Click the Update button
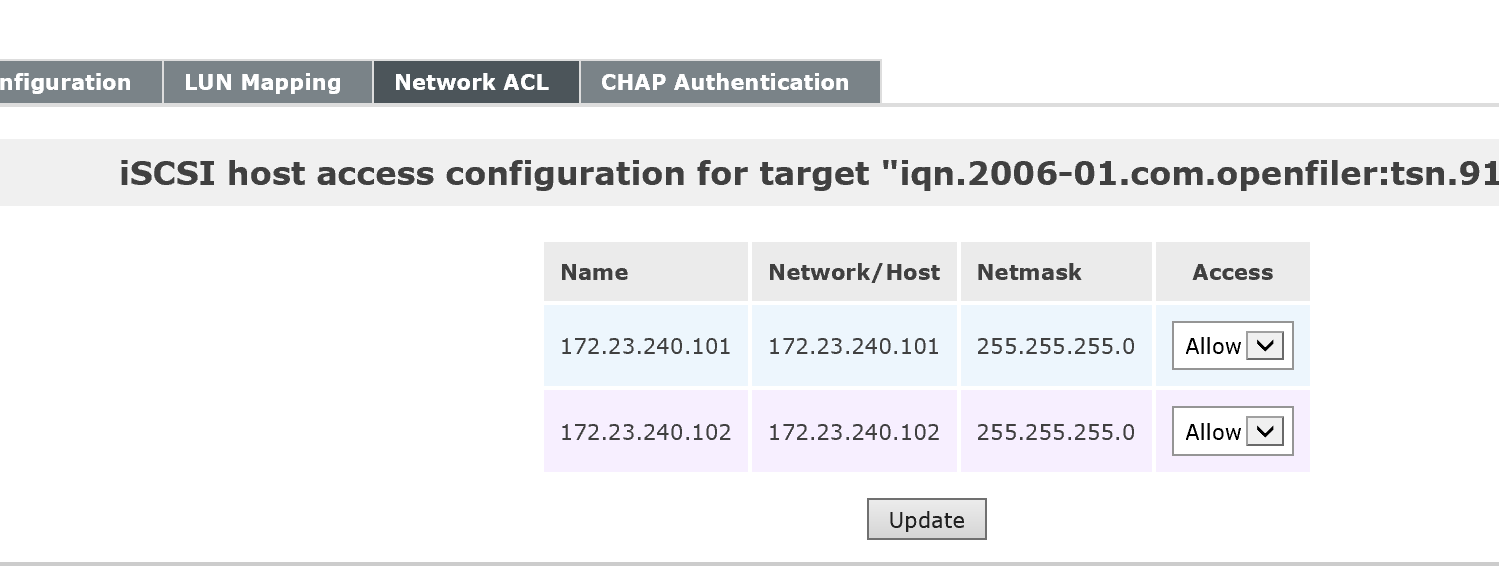This screenshot has height=585, width=1499. tap(926, 520)
